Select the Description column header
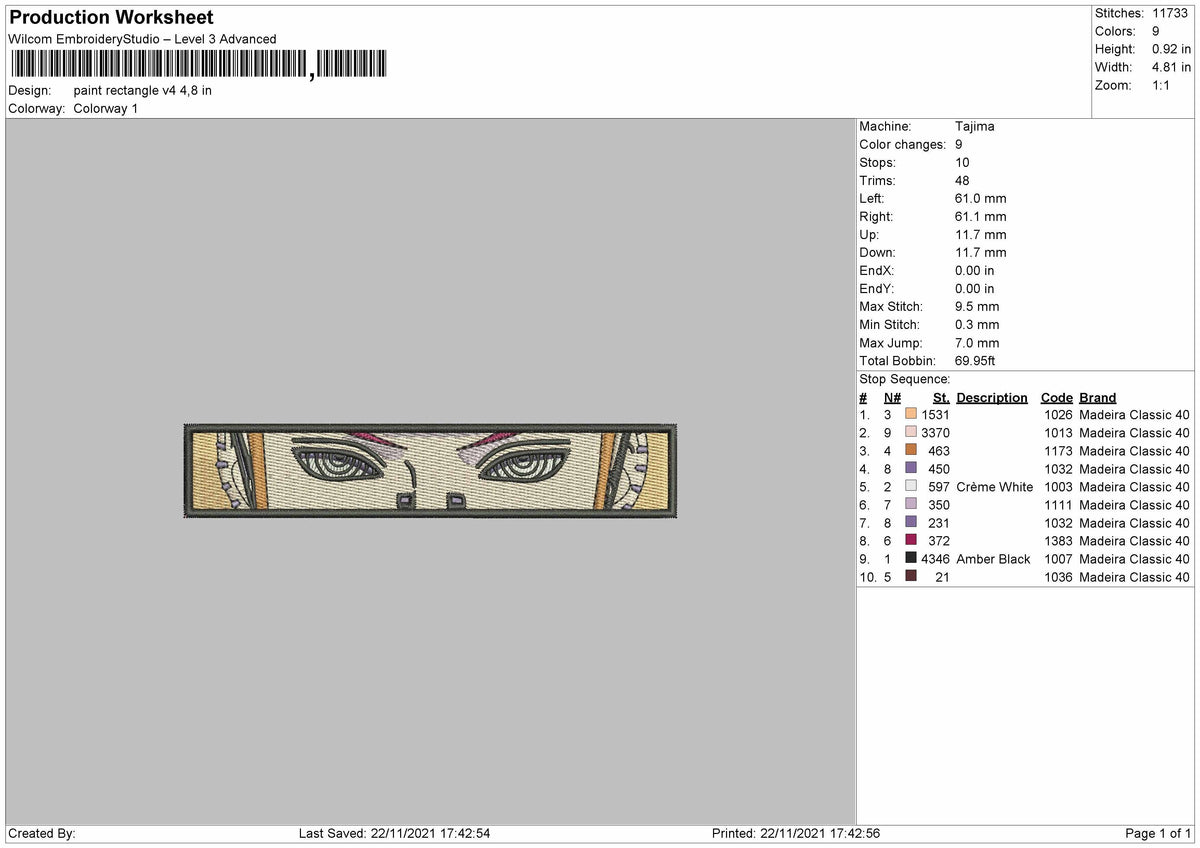Viewport: 1200px width, 848px height. click(992, 397)
